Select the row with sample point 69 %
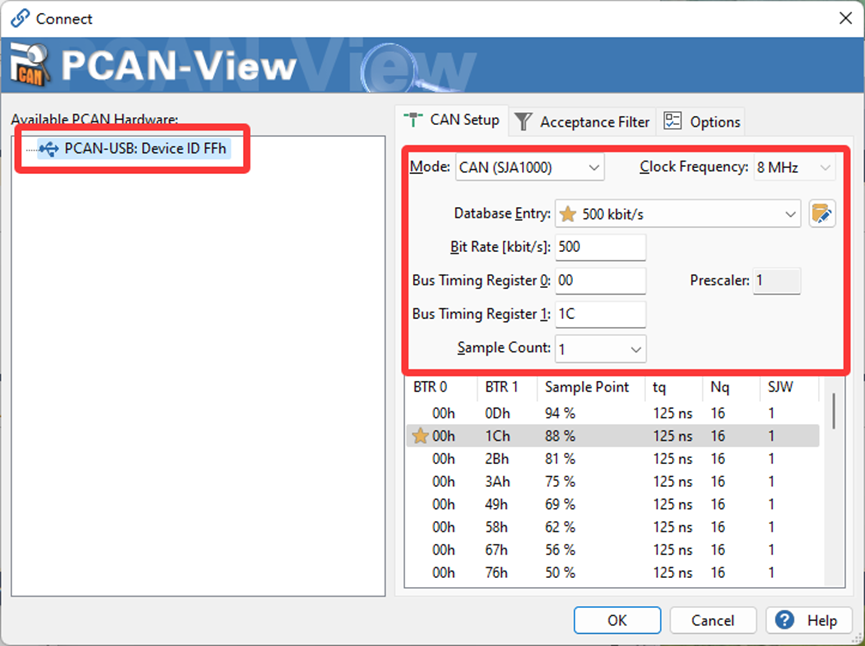The height and width of the screenshot is (646, 865). (613, 504)
